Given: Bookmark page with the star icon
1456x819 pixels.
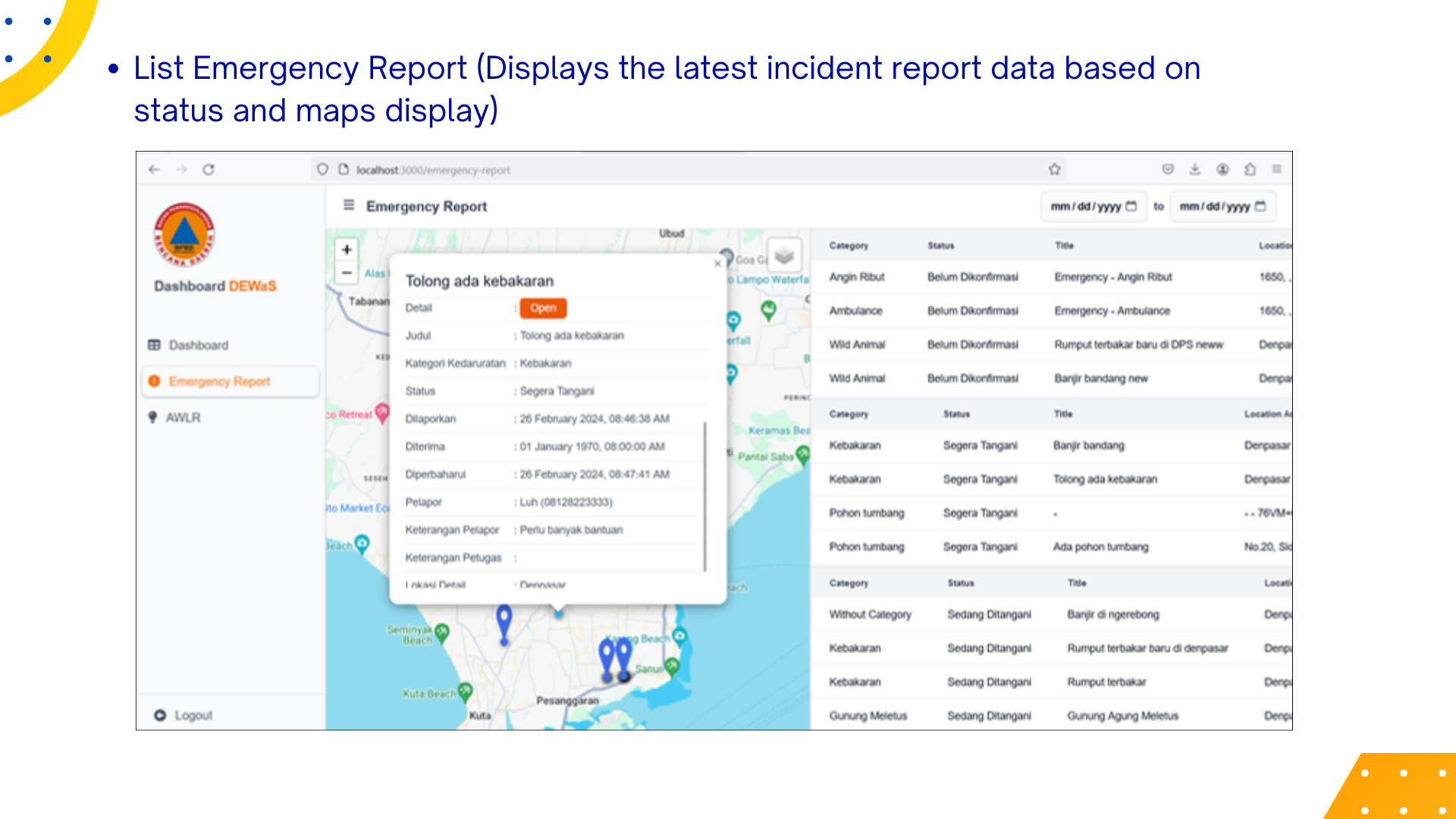Looking at the screenshot, I should click(x=1054, y=169).
